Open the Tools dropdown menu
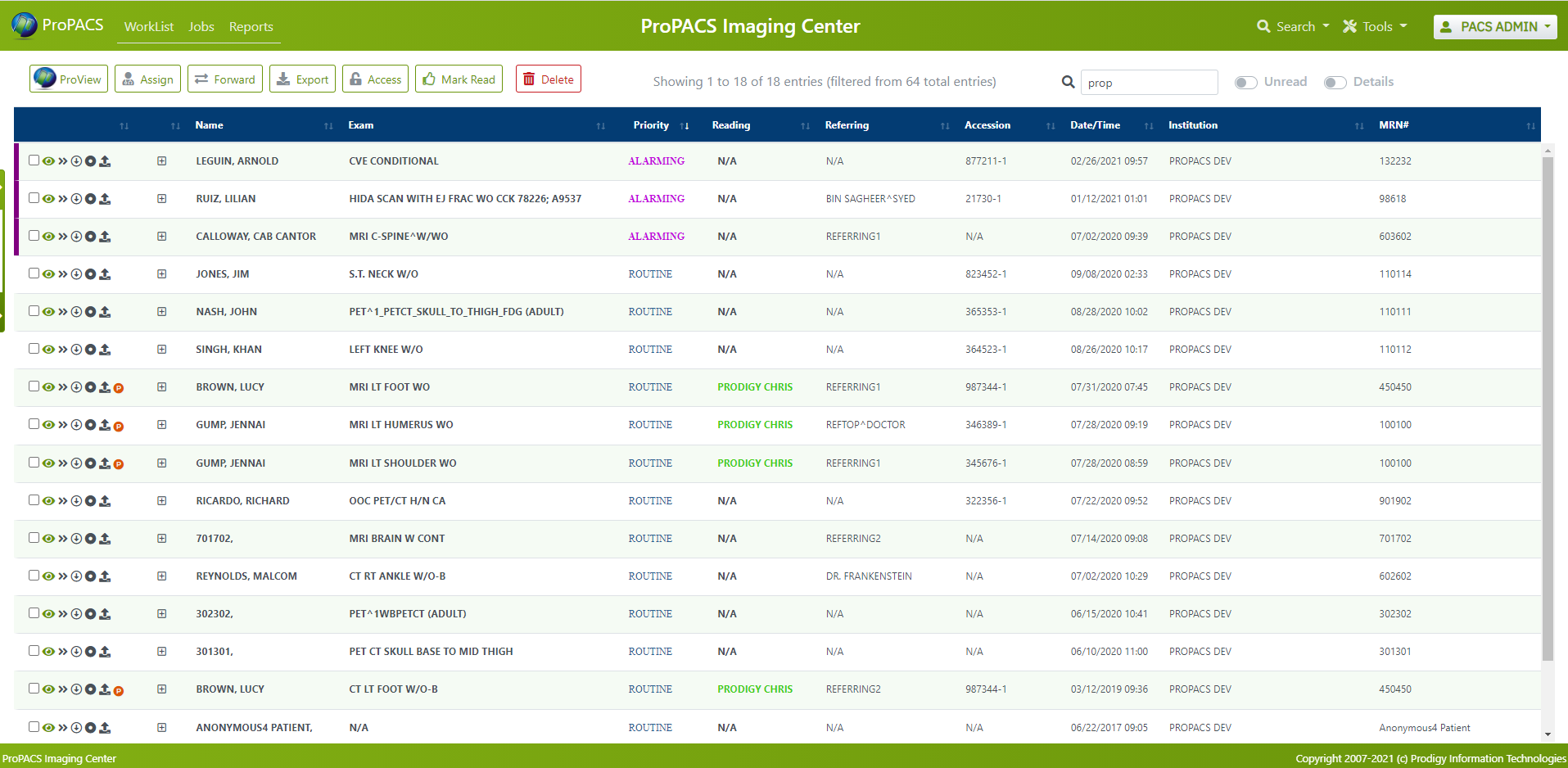 (x=1376, y=27)
